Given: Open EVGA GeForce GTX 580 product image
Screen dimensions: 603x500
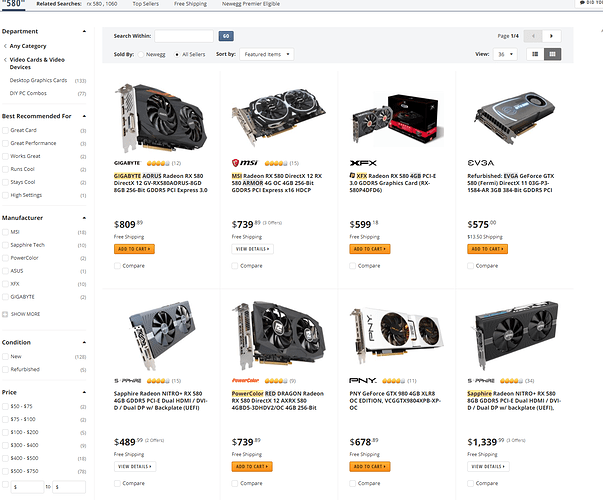Looking at the screenshot, I should [515, 117].
